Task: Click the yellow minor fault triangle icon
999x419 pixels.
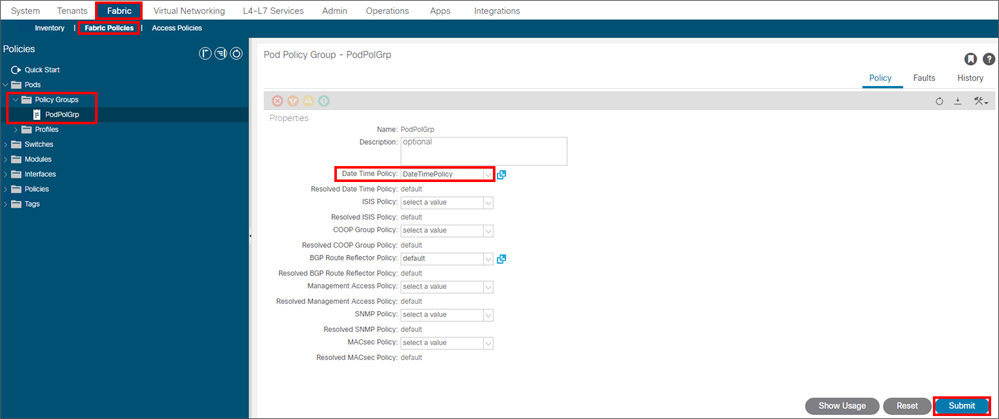Action: point(308,101)
